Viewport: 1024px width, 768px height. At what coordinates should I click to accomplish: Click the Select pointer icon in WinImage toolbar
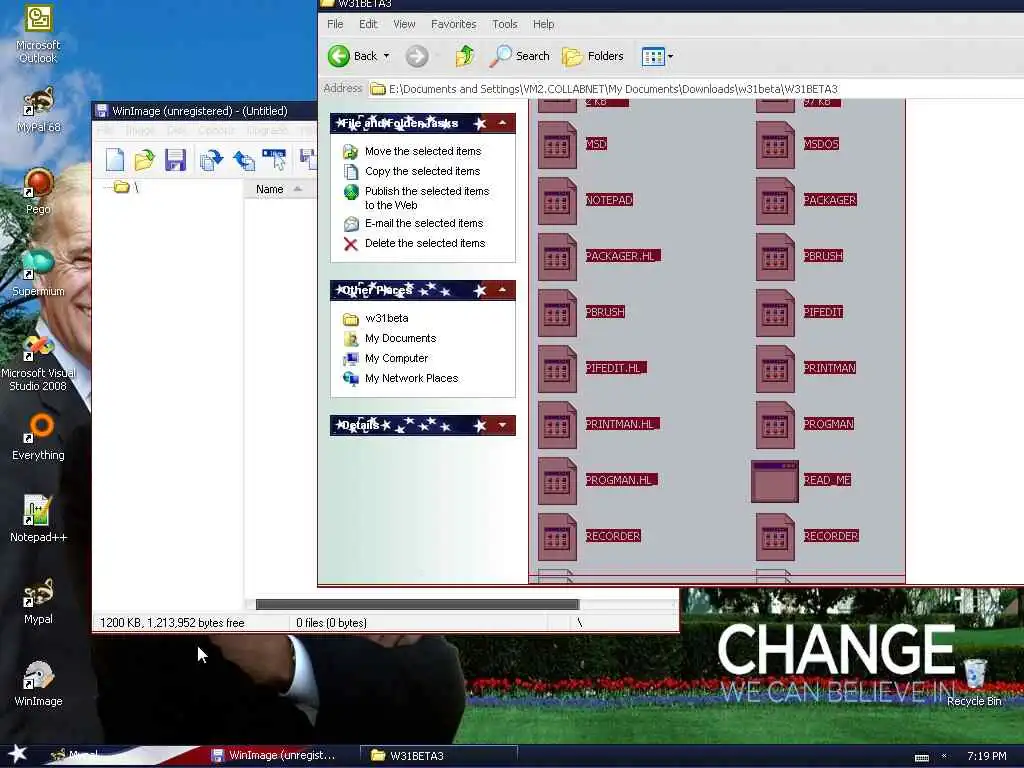coord(274,159)
